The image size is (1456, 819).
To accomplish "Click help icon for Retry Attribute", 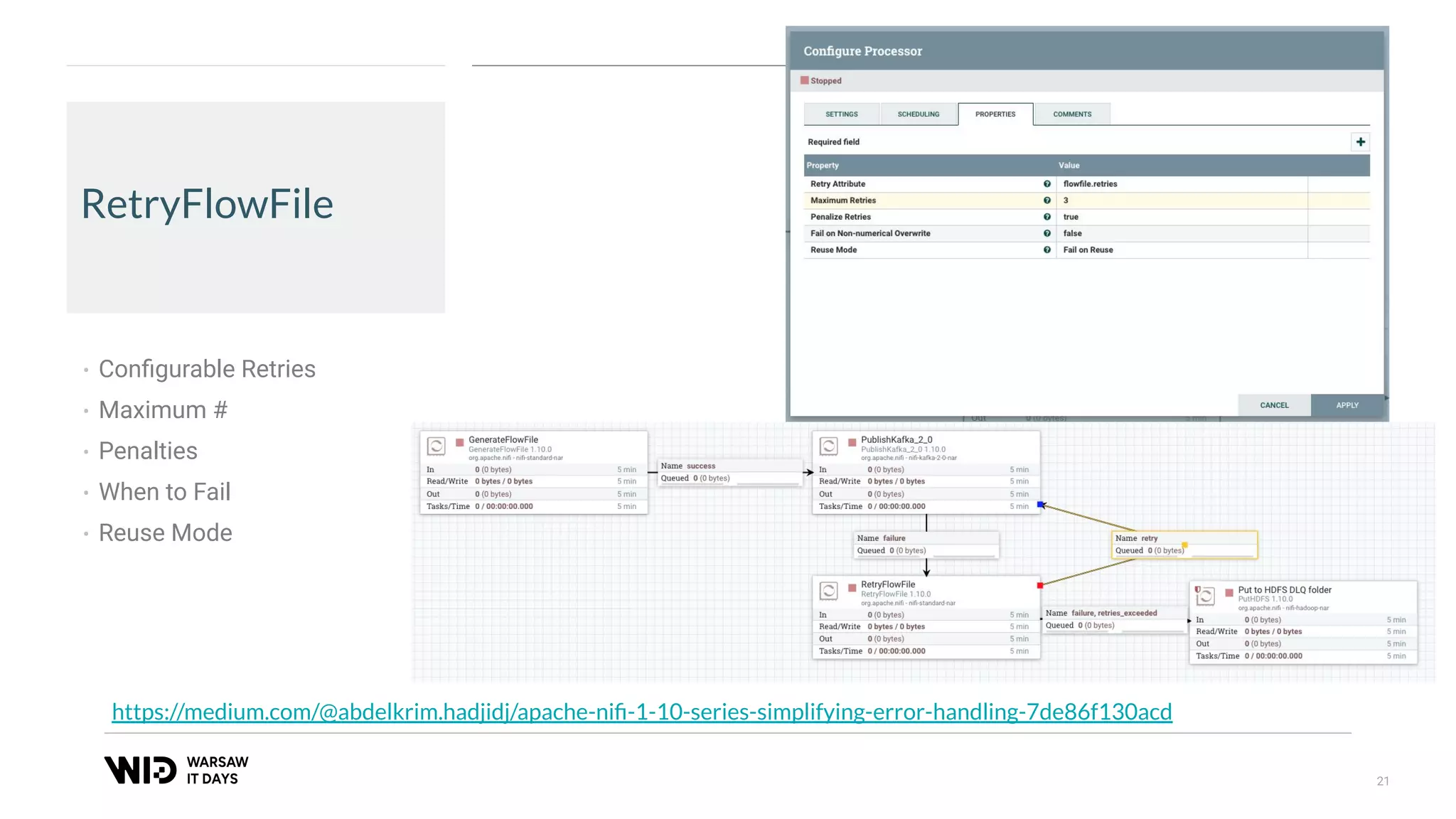I will pyautogui.click(x=1046, y=184).
